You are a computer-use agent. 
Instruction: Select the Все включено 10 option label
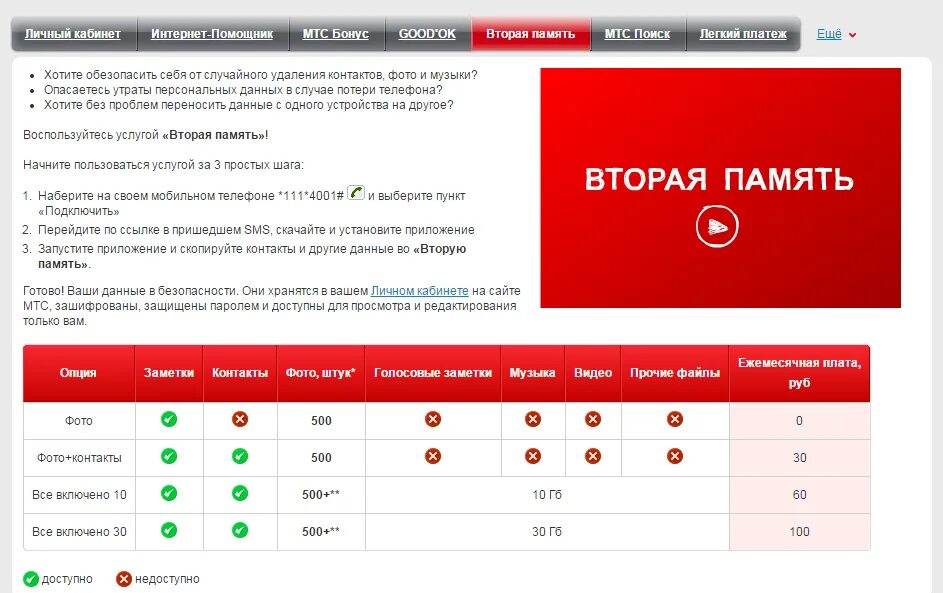click(79, 495)
